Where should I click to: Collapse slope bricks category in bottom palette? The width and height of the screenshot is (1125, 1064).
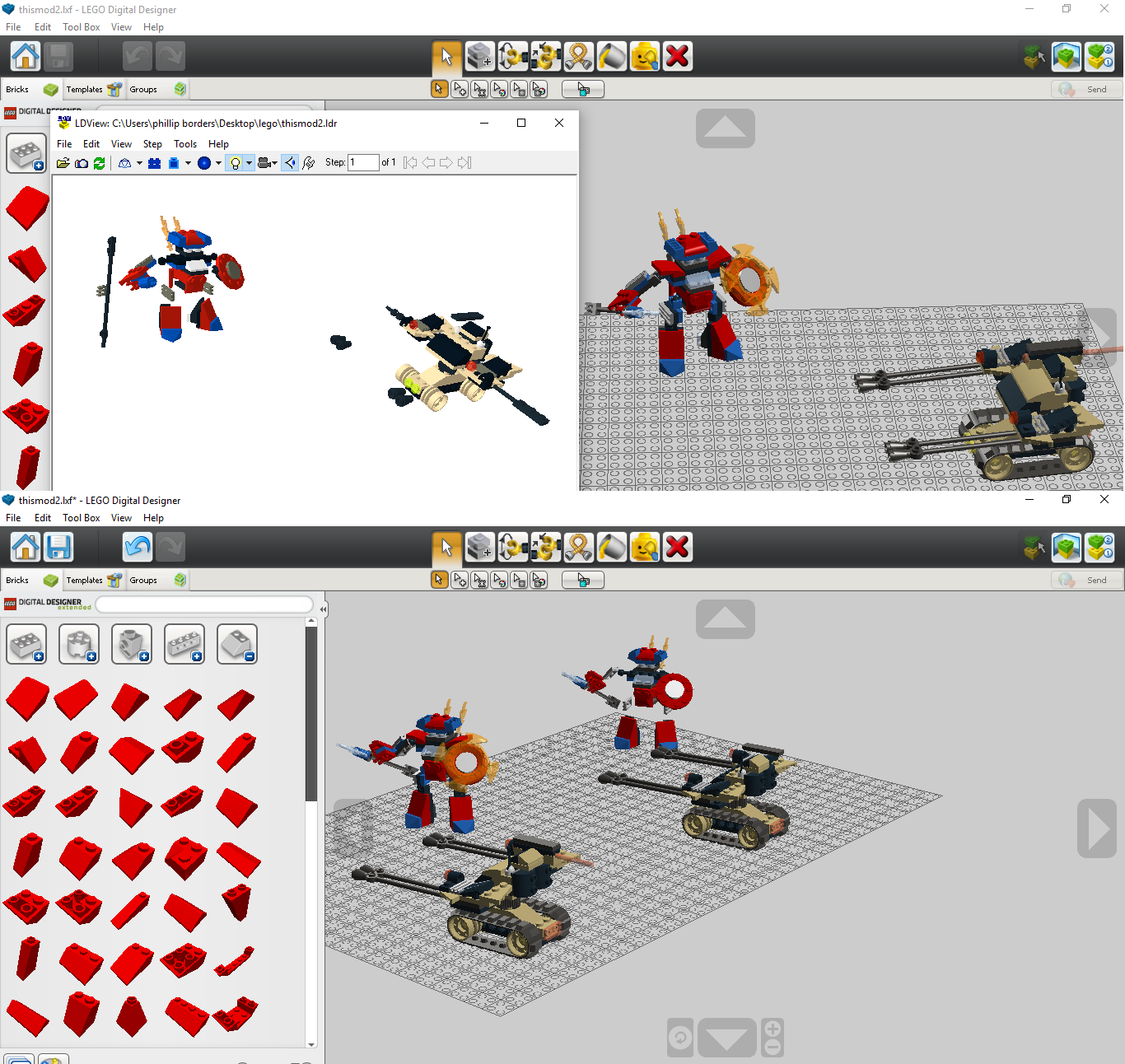237,644
